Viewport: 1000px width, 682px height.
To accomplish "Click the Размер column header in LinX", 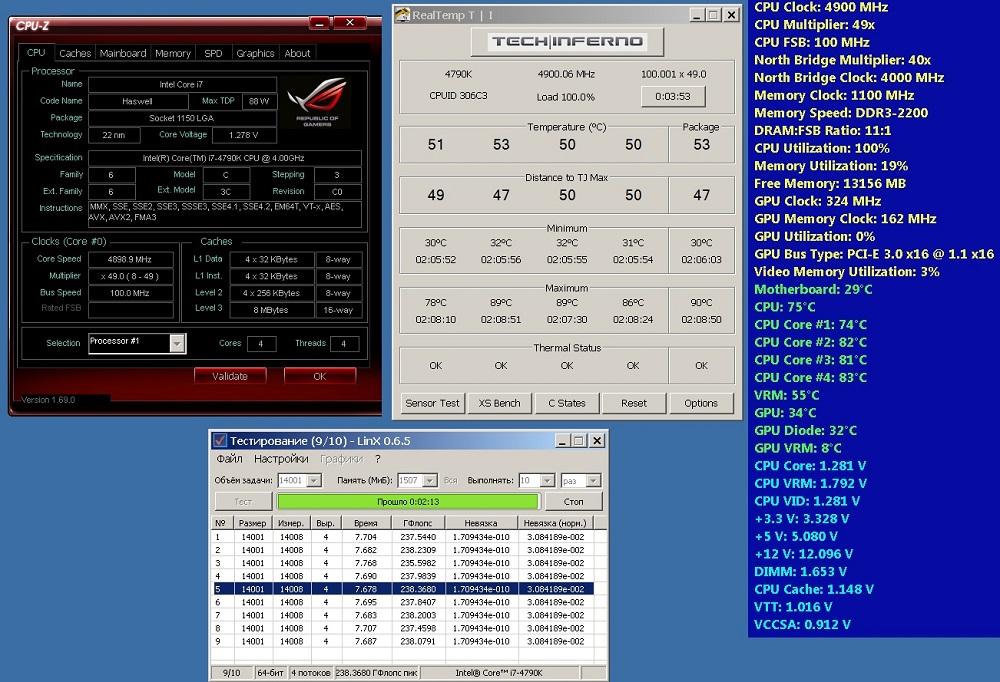I will (253, 523).
